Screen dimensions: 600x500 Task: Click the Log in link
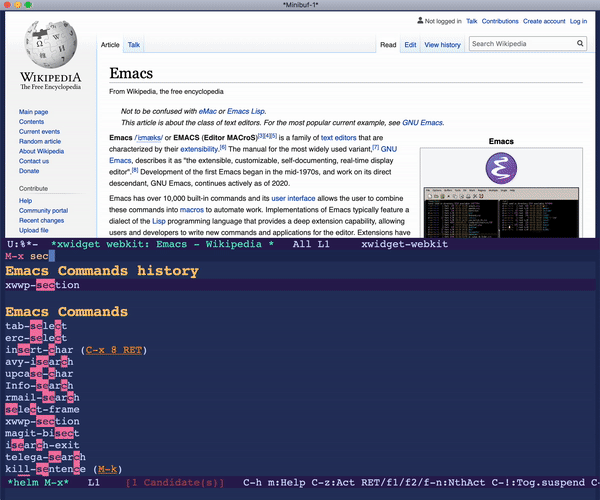click(x=578, y=21)
